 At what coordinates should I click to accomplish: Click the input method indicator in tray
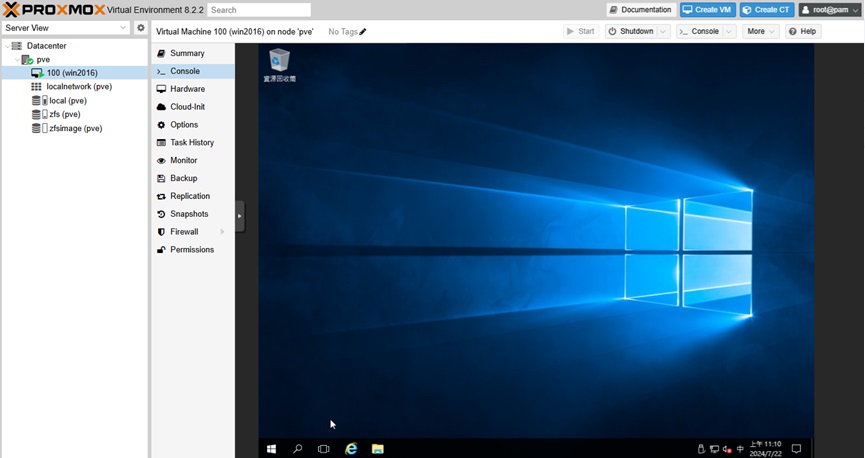[x=740, y=449]
